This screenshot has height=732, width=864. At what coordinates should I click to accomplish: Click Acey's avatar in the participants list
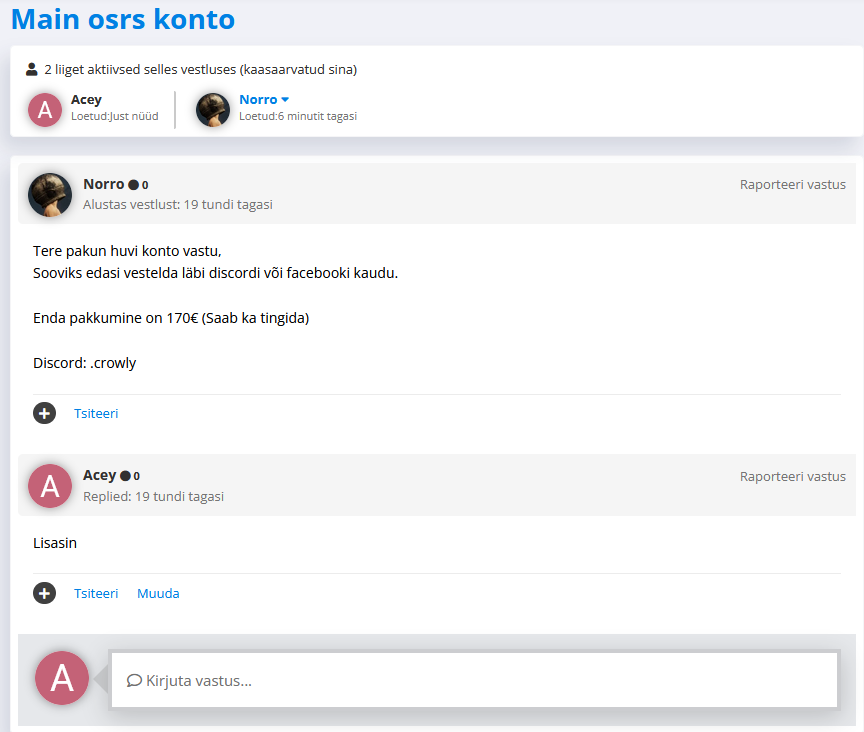pyautogui.click(x=45, y=109)
